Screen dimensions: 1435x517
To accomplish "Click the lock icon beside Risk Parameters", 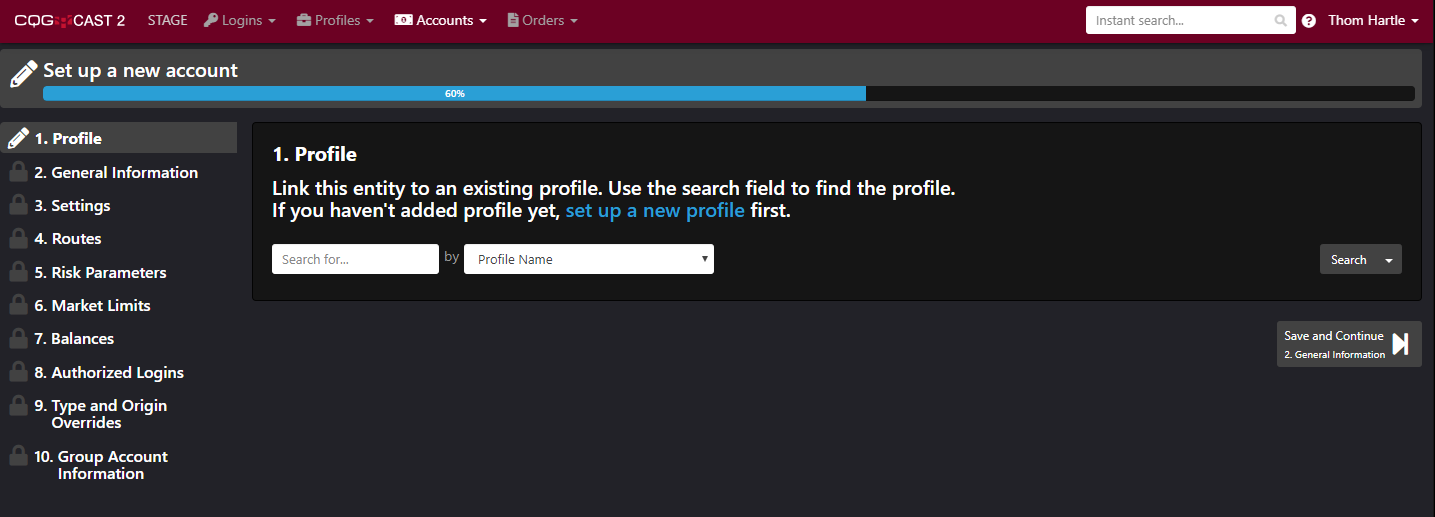I will [18, 272].
